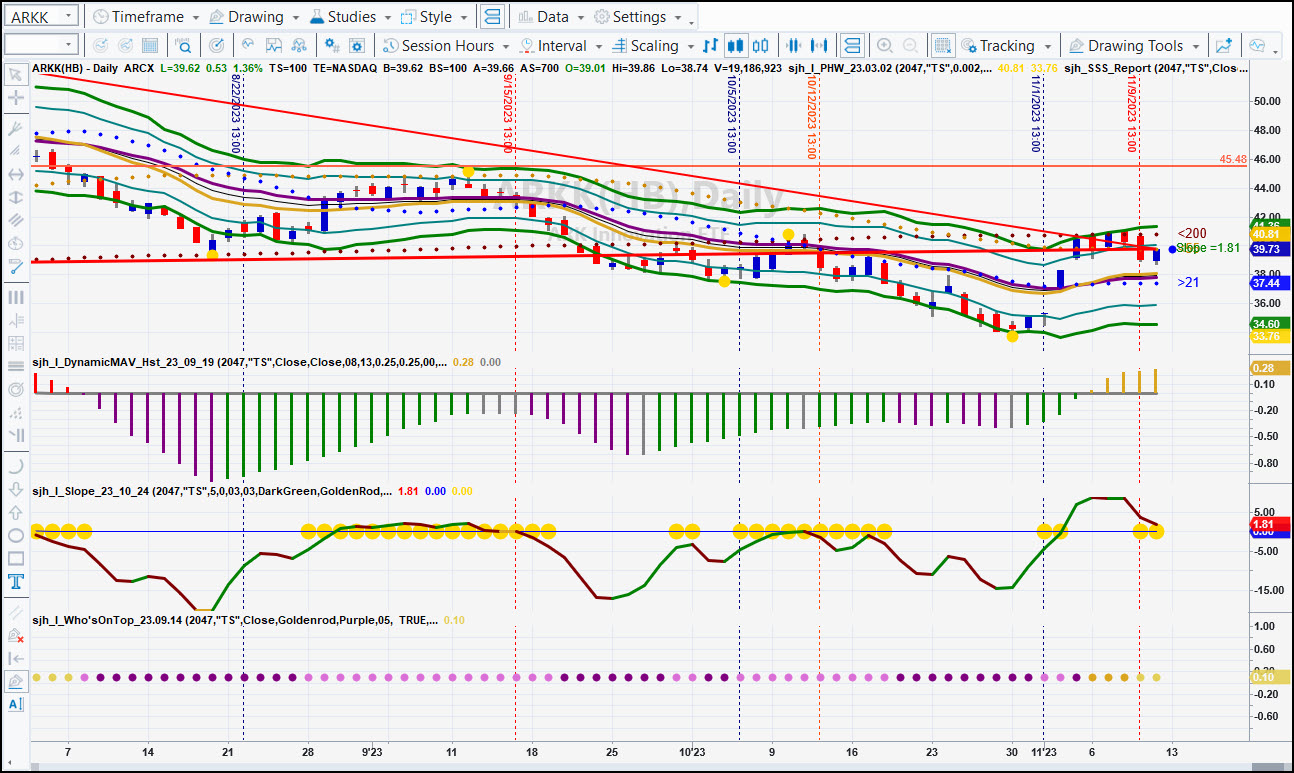This screenshot has height=773, width=1294.
Task: Click the zoom in magnifier
Action: pyautogui.click(x=884, y=46)
